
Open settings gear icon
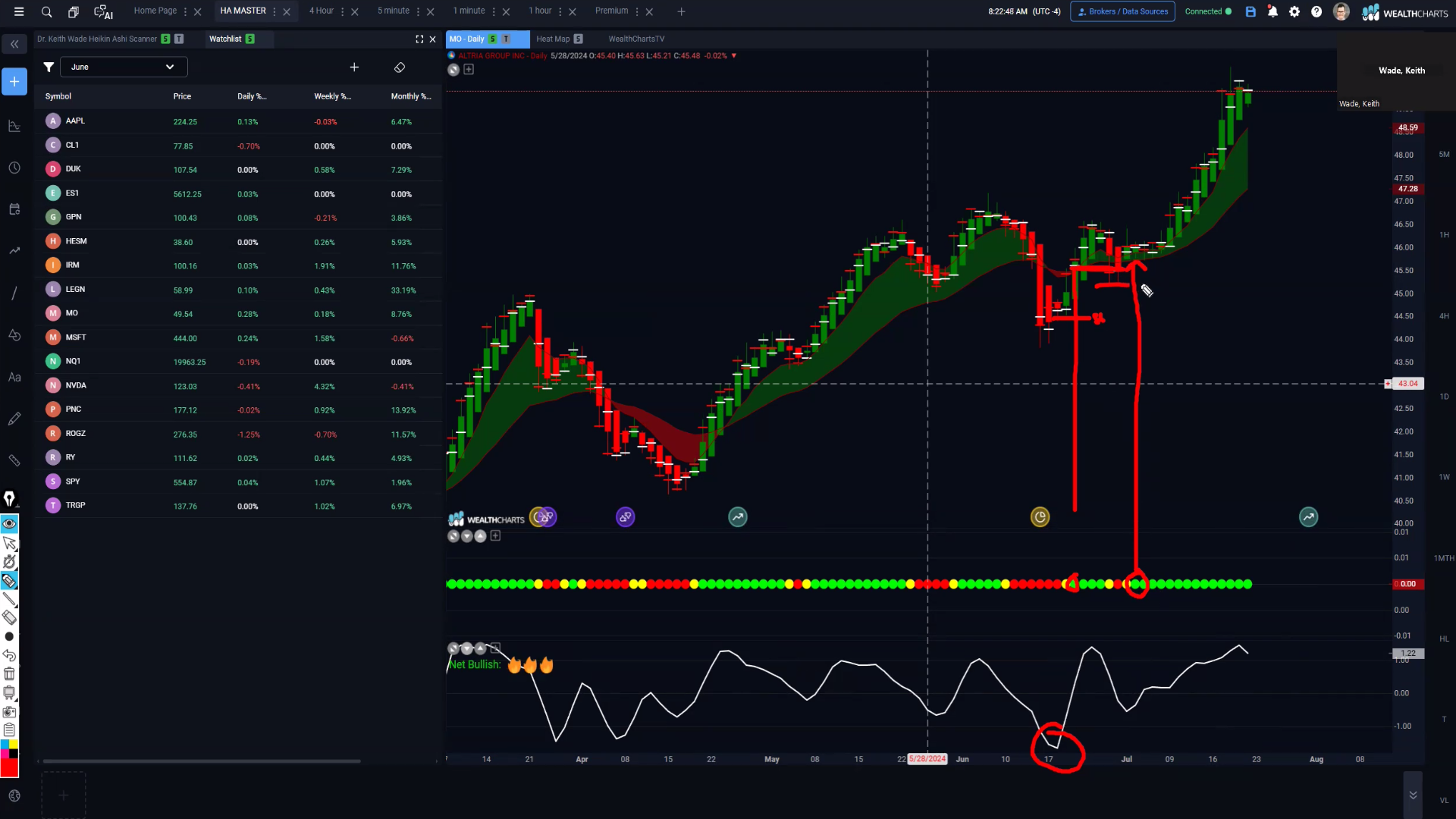[x=1294, y=11]
